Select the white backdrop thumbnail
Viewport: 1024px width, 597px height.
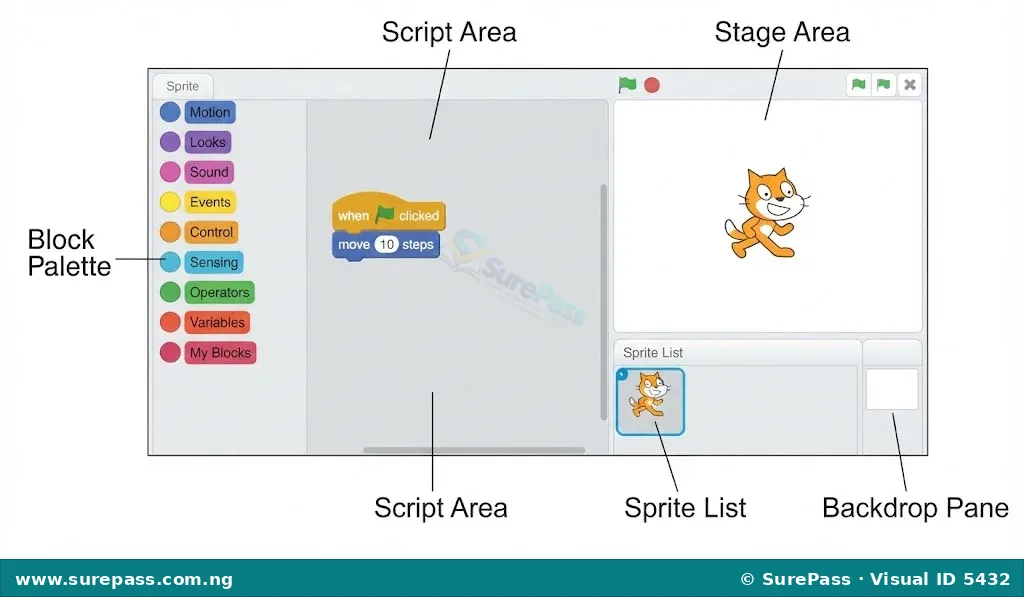(x=892, y=389)
